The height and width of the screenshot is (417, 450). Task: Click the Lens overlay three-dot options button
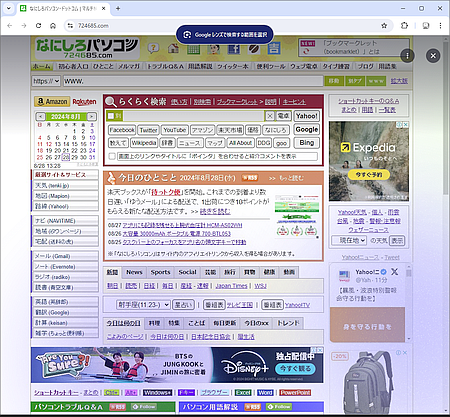407,55
